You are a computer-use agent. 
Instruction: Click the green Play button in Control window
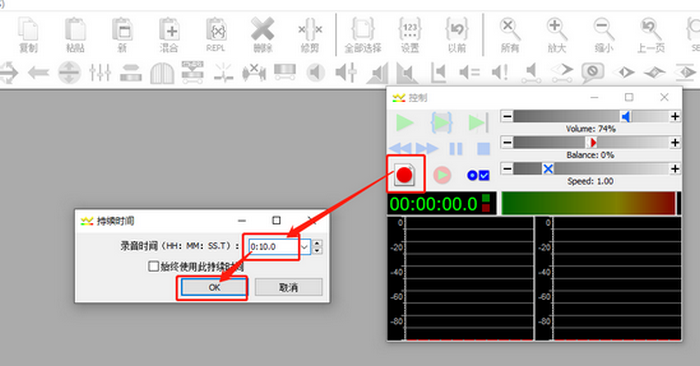pos(404,123)
